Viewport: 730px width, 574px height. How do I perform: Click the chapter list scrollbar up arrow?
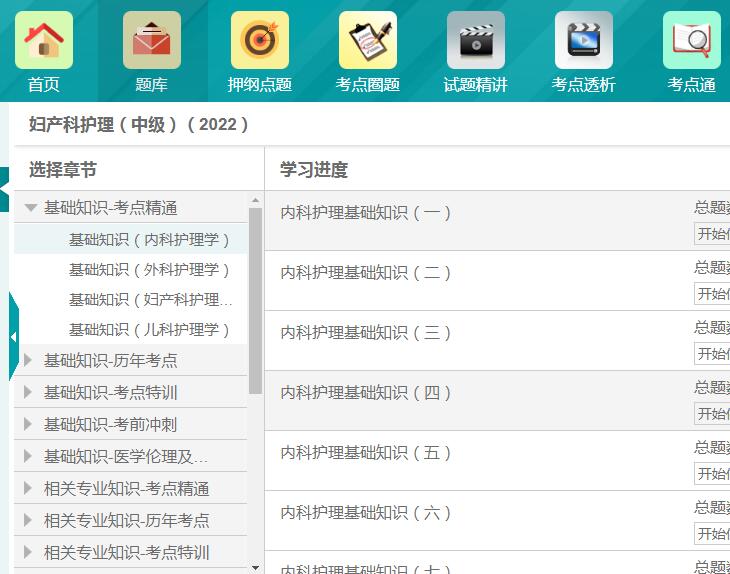click(x=255, y=200)
